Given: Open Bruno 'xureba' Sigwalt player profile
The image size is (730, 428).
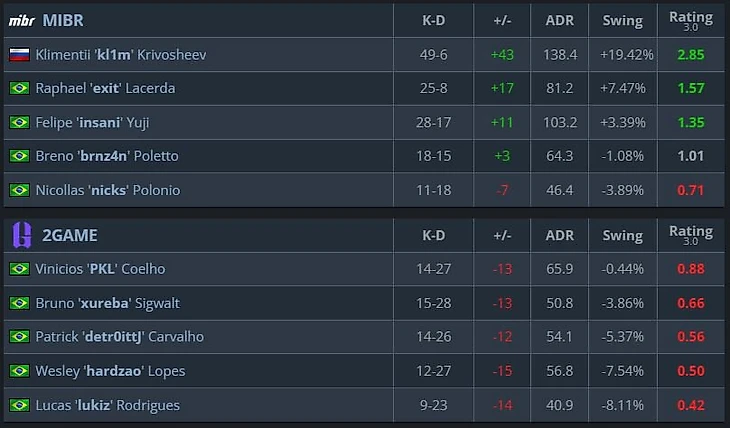Looking at the screenshot, I should point(108,303).
